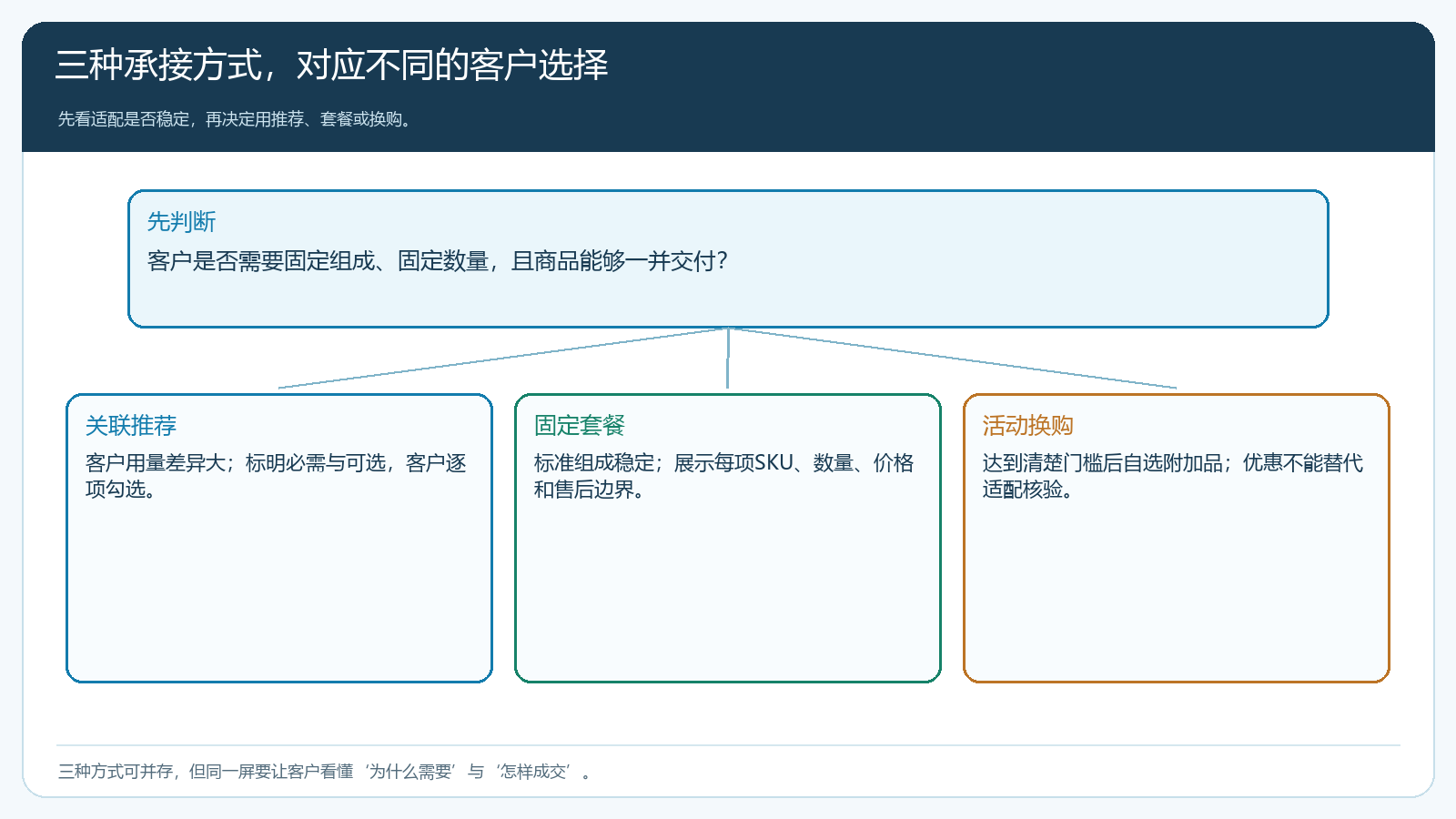Click the 先判断 heading
The height and width of the screenshot is (819, 1456).
click(x=182, y=222)
